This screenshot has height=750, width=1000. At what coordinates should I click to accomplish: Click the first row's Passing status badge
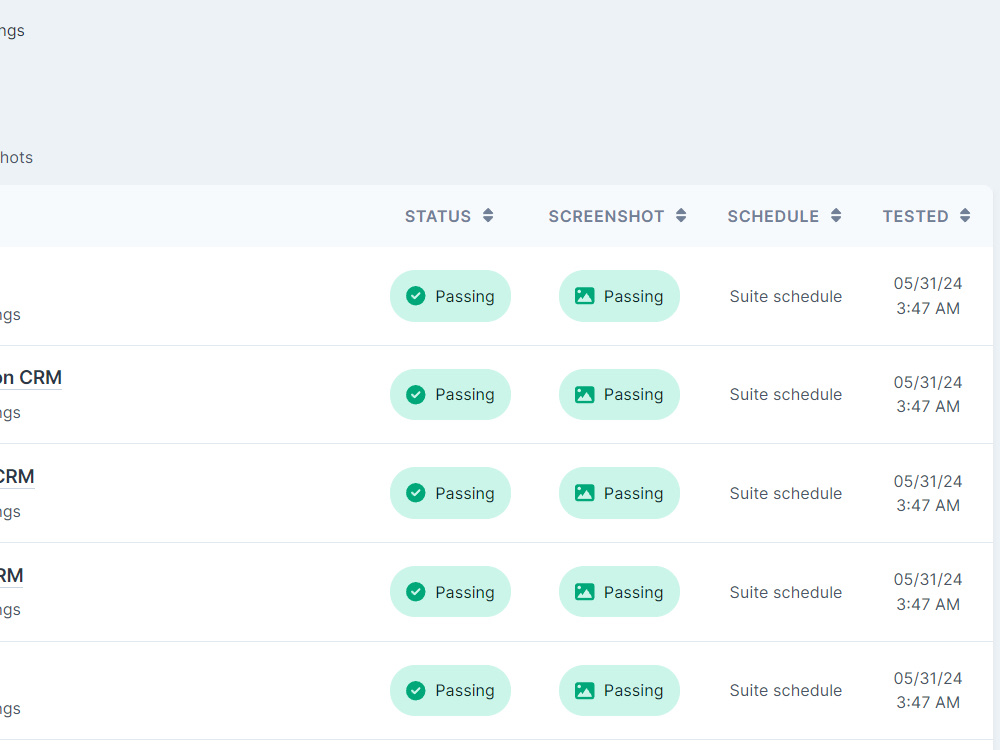[450, 296]
